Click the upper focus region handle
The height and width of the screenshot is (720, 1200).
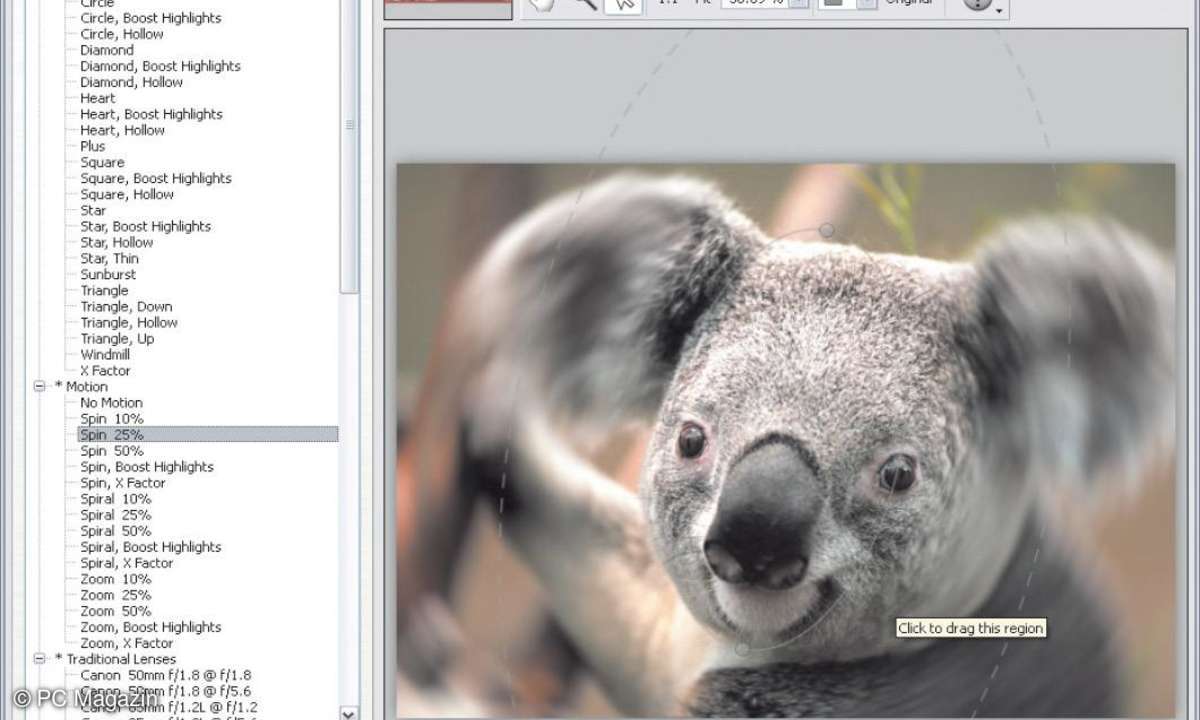[x=827, y=230]
